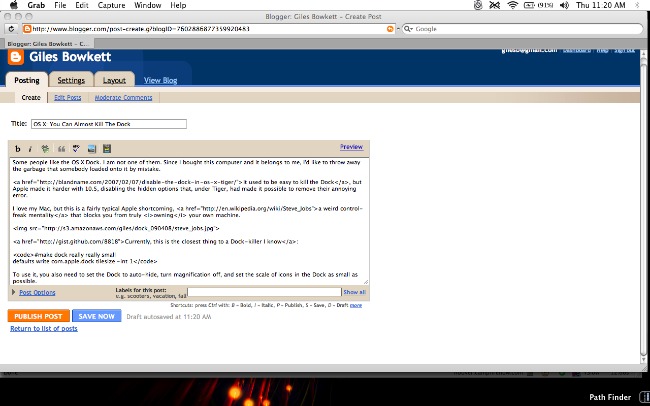Apply bold formatting in the post editor
The height and width of the screenshot is (406, 650).
(x=17, y=148)
